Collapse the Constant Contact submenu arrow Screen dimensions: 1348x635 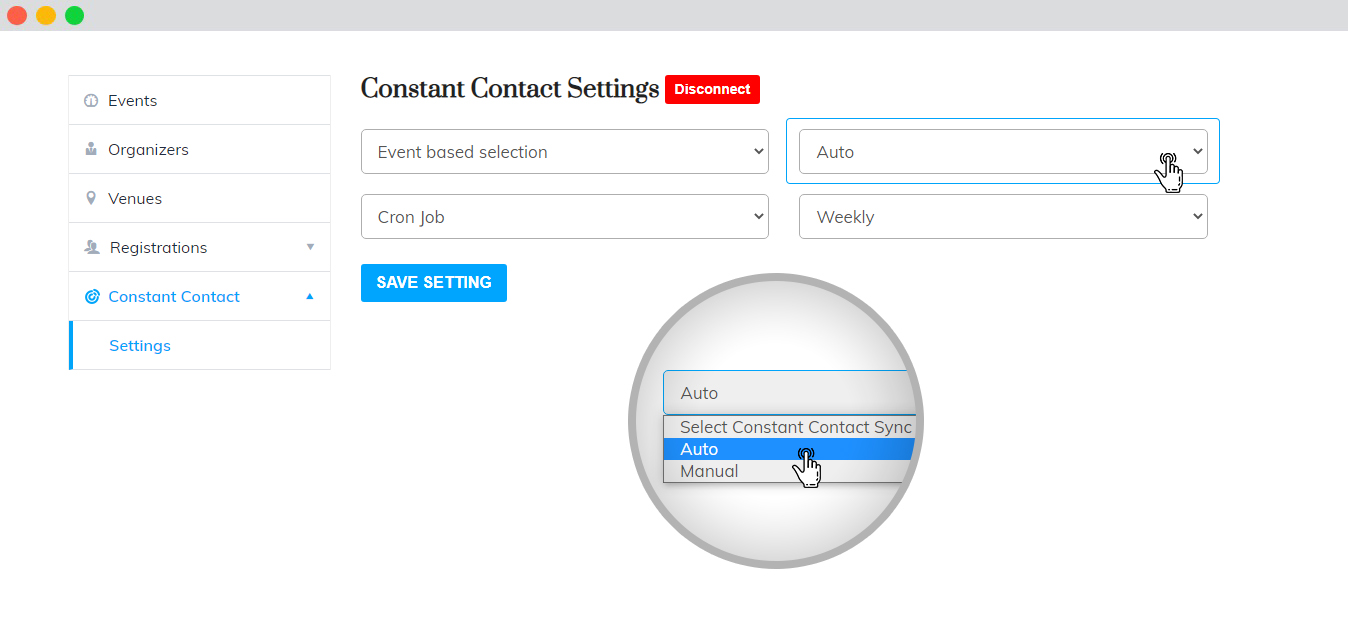point(310,296)
